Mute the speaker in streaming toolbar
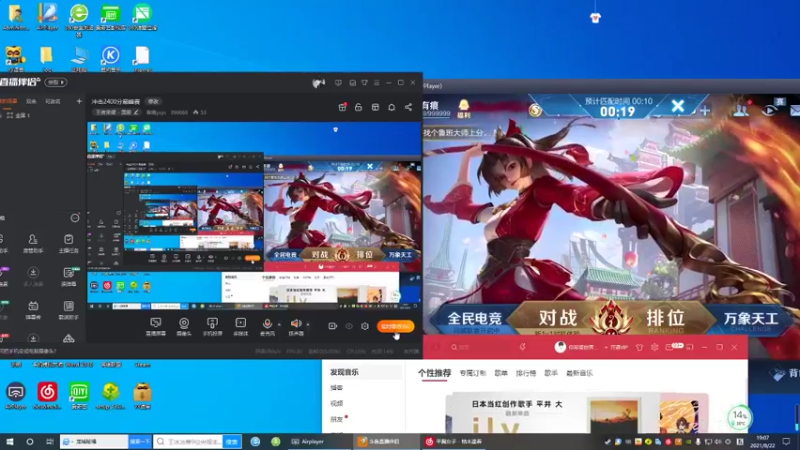 point(296,326)
